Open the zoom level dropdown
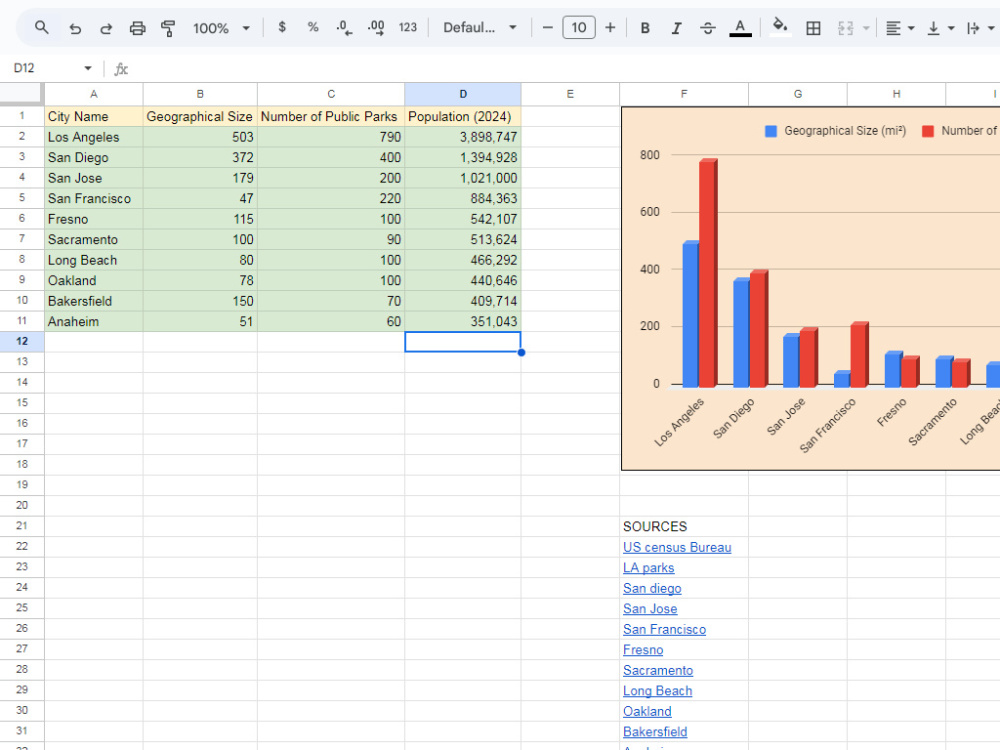This screenshot has height=750, width=1000. (x=221, y=28)
